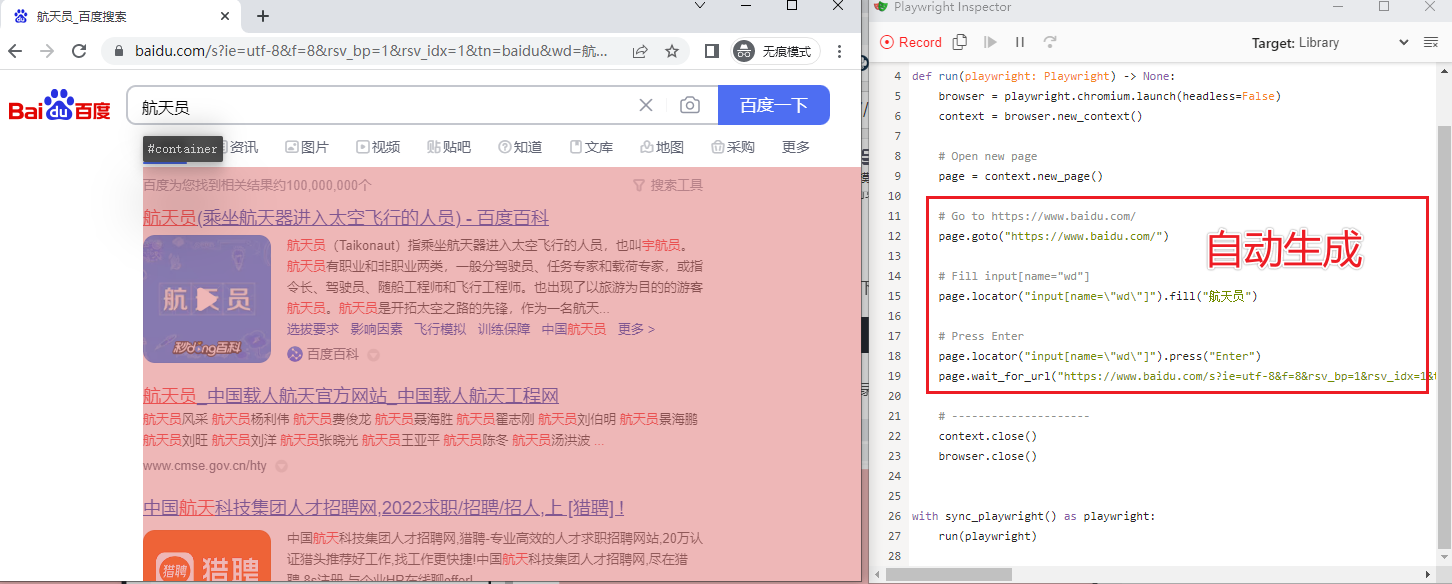Click the Resume play icon in Inspector

tap(990, 42)
